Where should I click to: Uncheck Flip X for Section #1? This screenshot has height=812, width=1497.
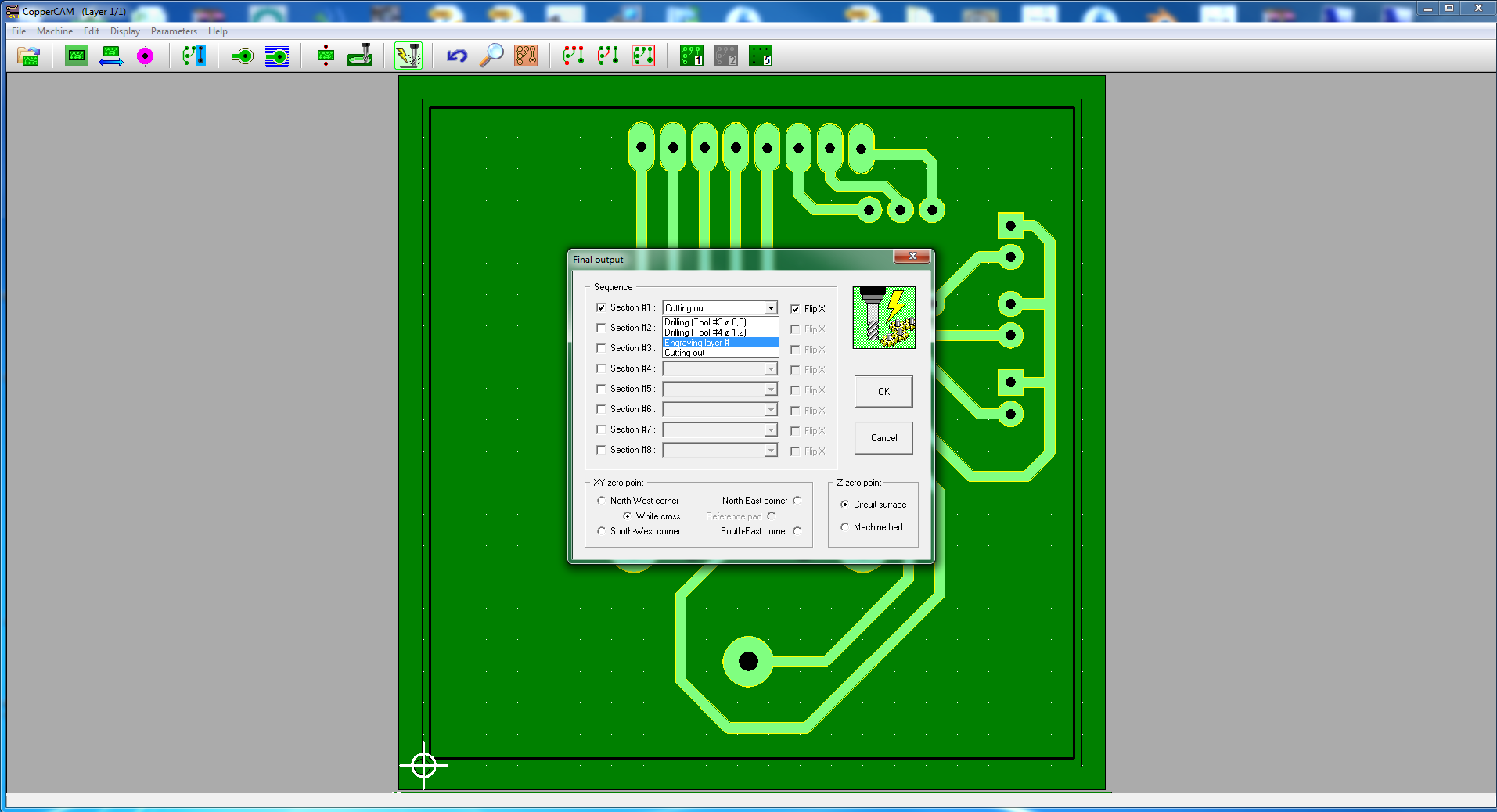(x=795, y=308)
